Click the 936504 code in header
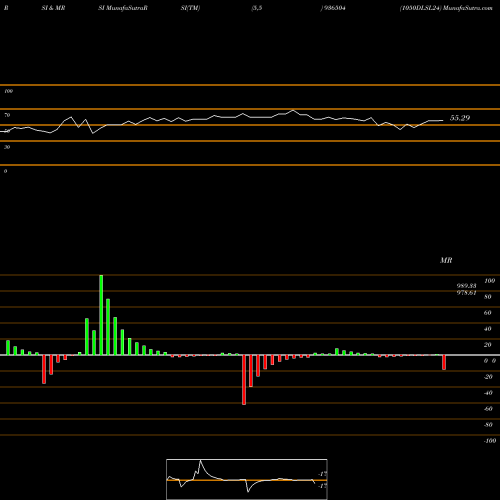The width and height of the screenshot is (500, 500). click(334, 8)
